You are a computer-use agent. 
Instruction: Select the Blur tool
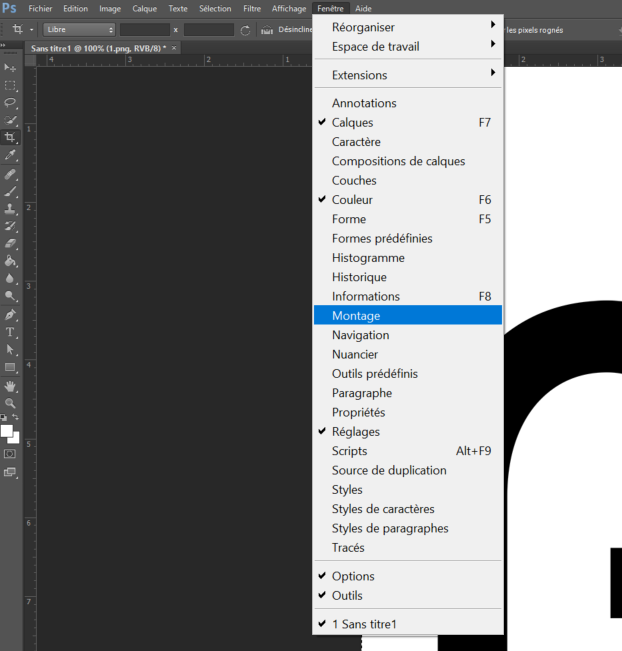tap(10, 279)
